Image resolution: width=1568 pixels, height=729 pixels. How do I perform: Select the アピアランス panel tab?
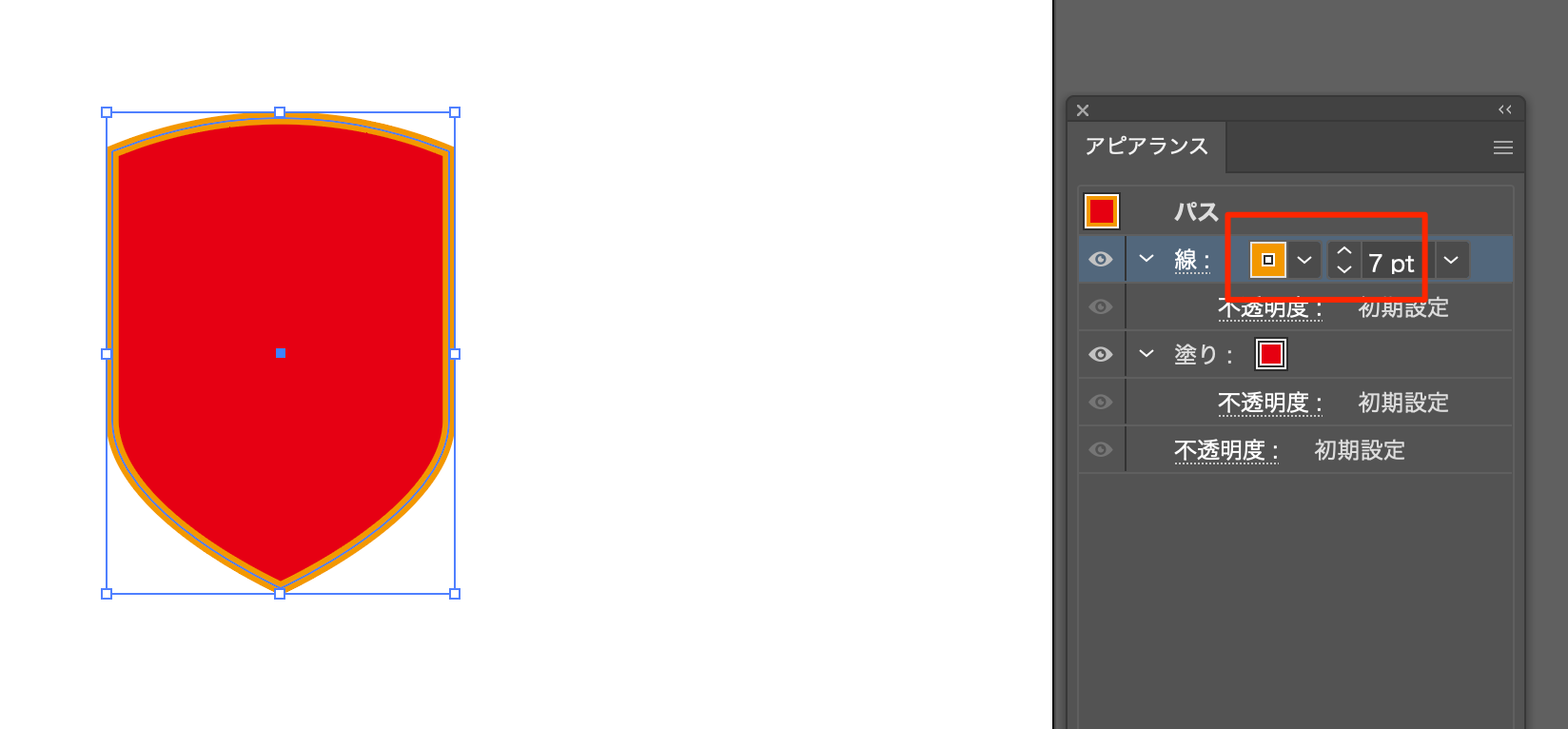1147,147
